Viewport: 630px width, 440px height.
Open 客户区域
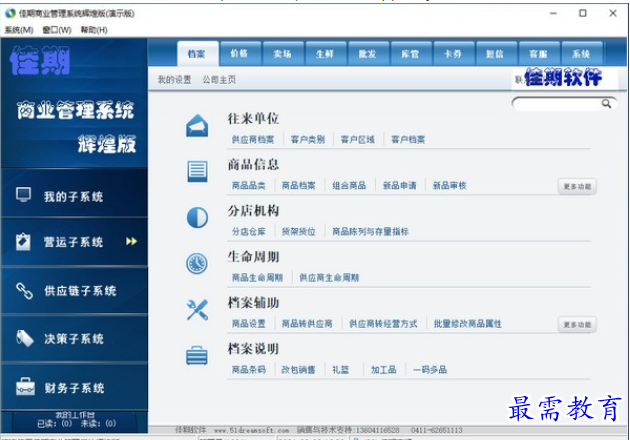click(358, 139)
